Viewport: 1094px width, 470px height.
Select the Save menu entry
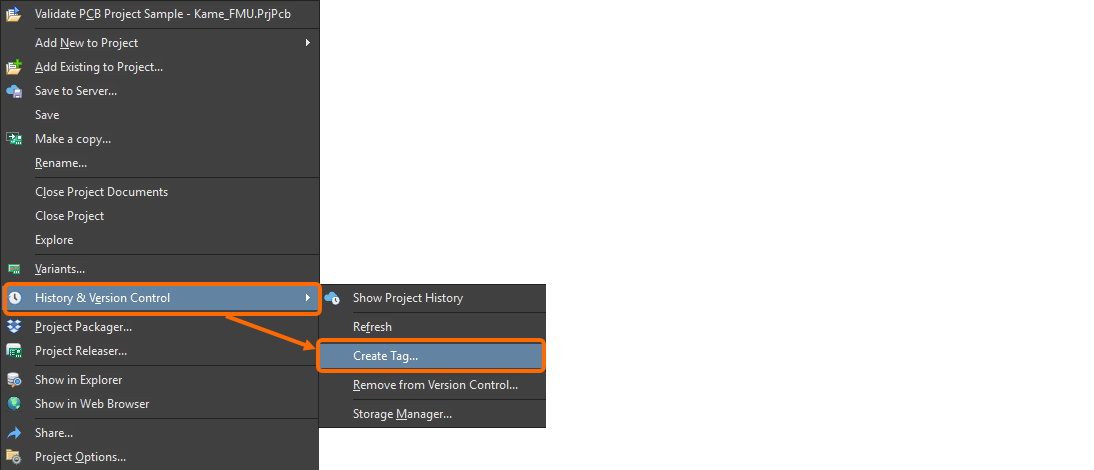(x=160, y=114)
